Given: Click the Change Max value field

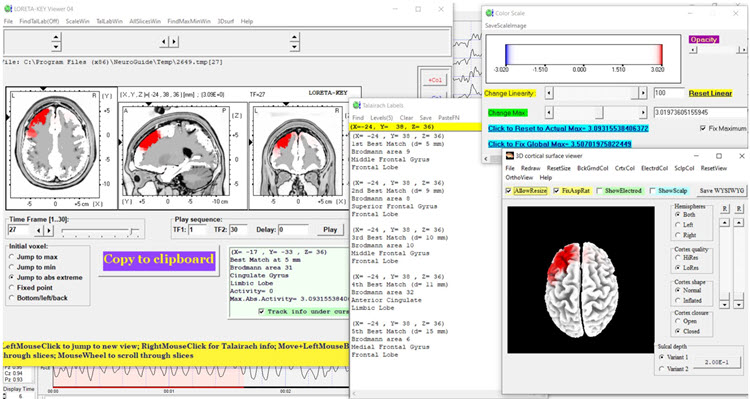Looking at the screenshot, I should pos(700,112).
